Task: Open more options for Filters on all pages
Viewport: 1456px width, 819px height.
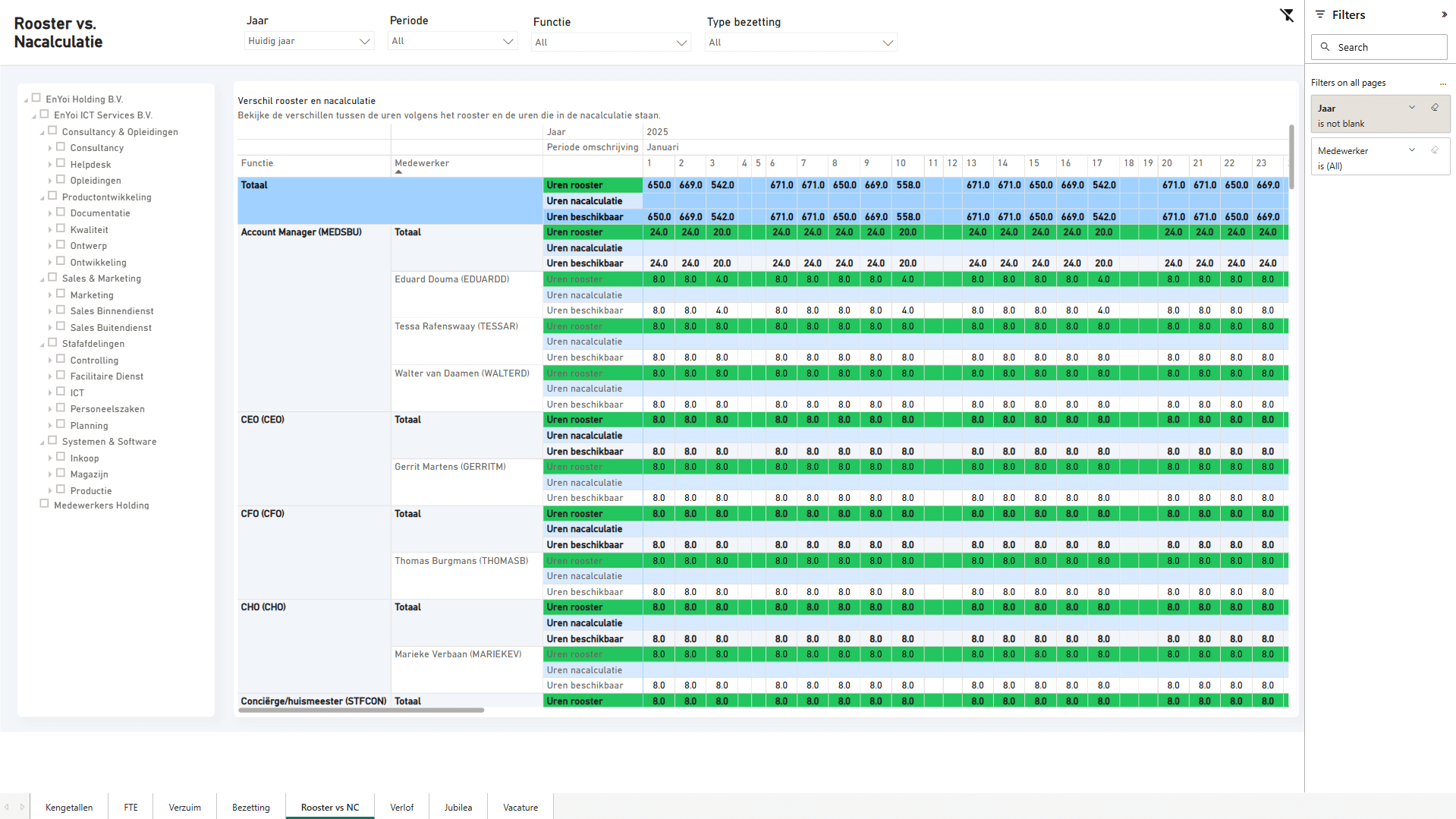Action: point(1442,83)
